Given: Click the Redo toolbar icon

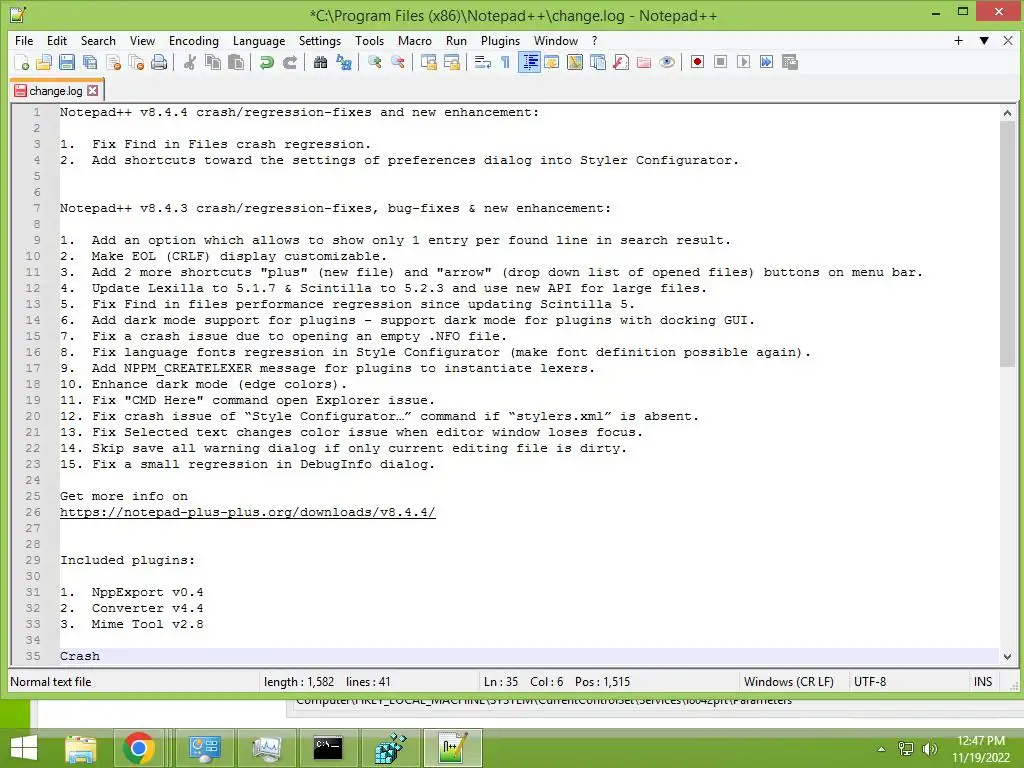Looking at the screenshot, I should click(289, 62).
